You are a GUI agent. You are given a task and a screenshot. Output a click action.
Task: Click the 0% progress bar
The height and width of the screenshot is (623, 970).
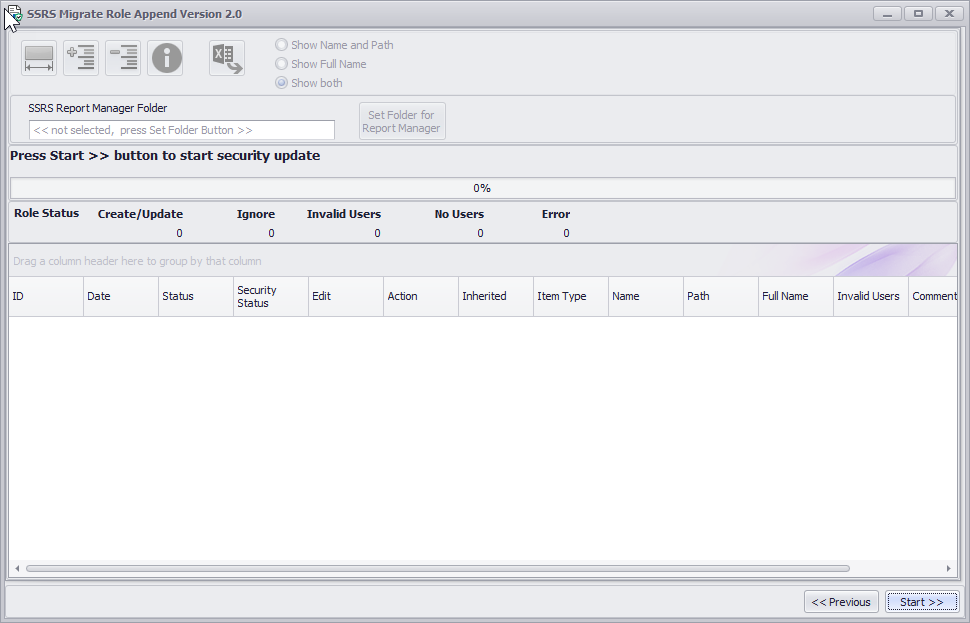pyautogui.click(x=483, y=188)
